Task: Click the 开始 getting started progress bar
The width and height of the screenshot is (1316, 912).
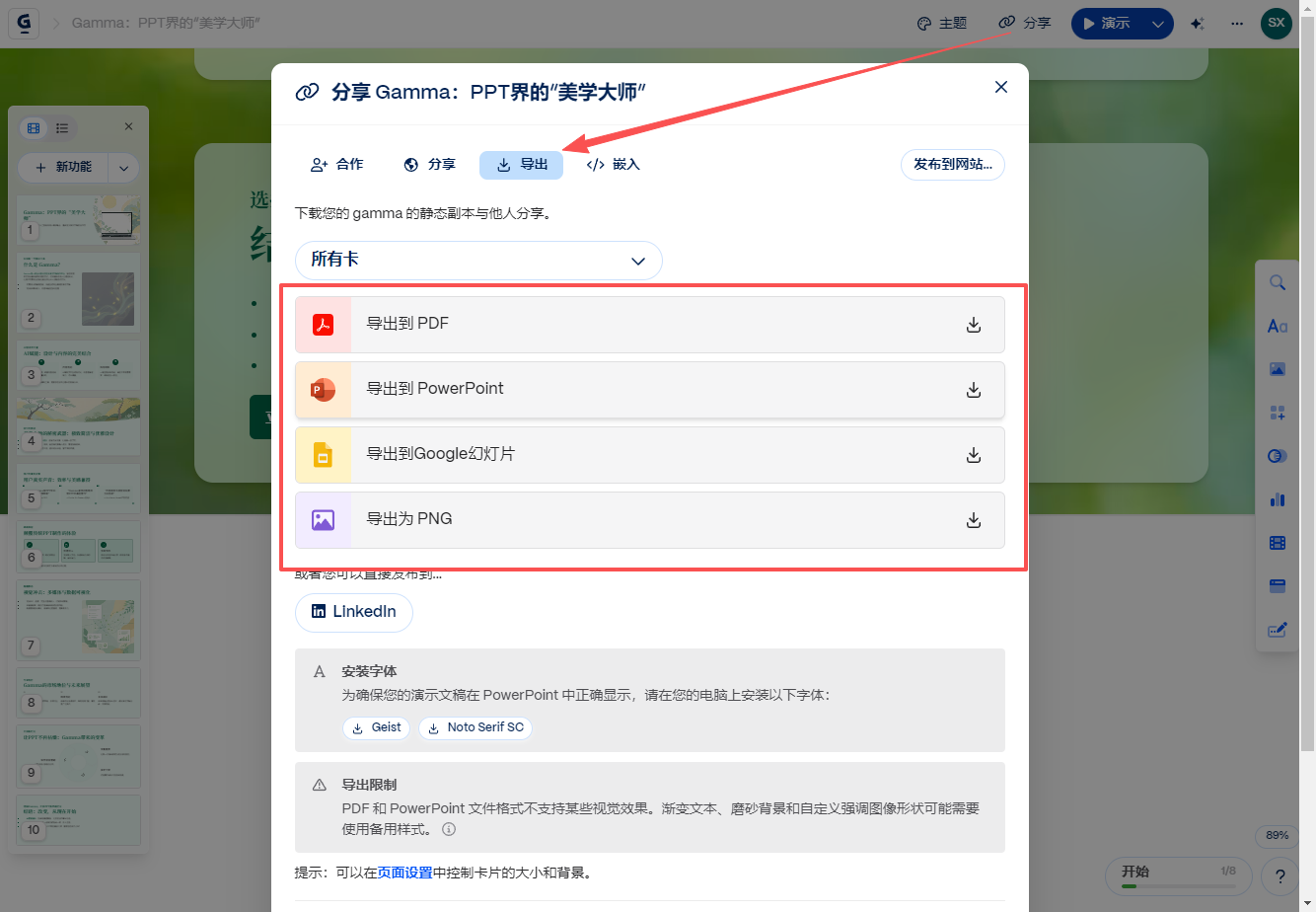Action: click(1179, 876)
